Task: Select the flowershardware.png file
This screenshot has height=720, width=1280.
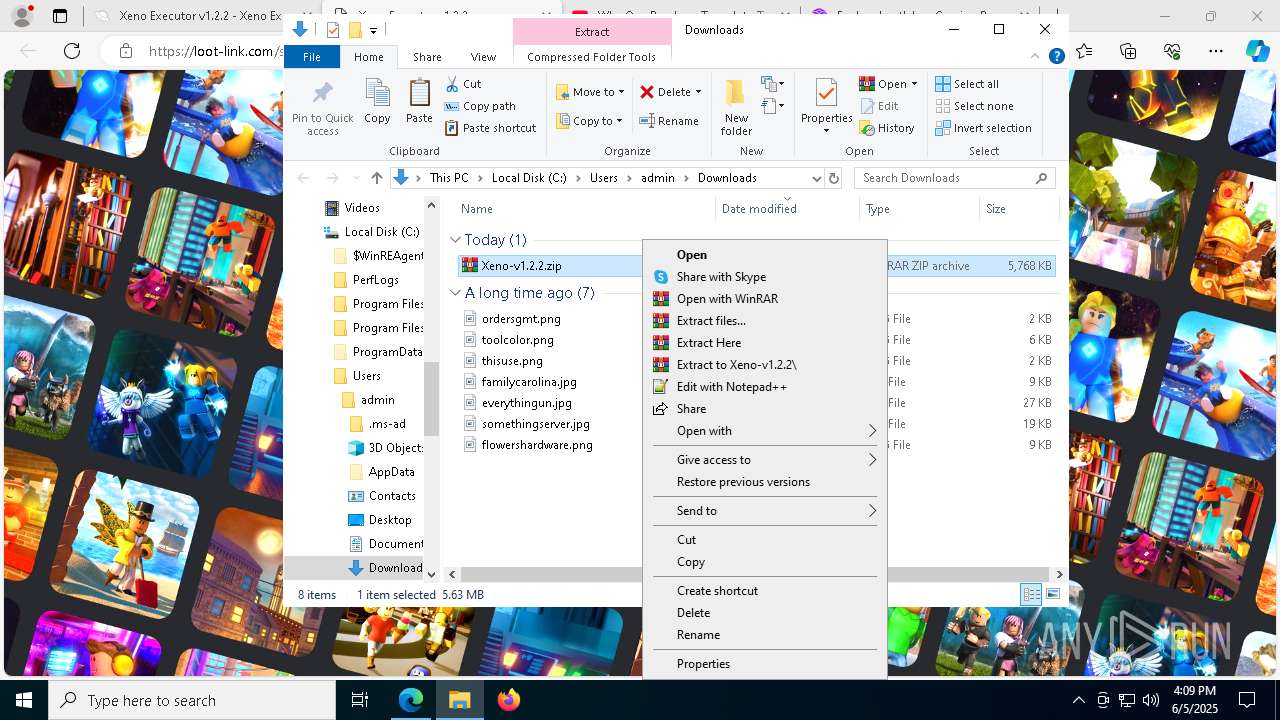Action: coord(537,445)
